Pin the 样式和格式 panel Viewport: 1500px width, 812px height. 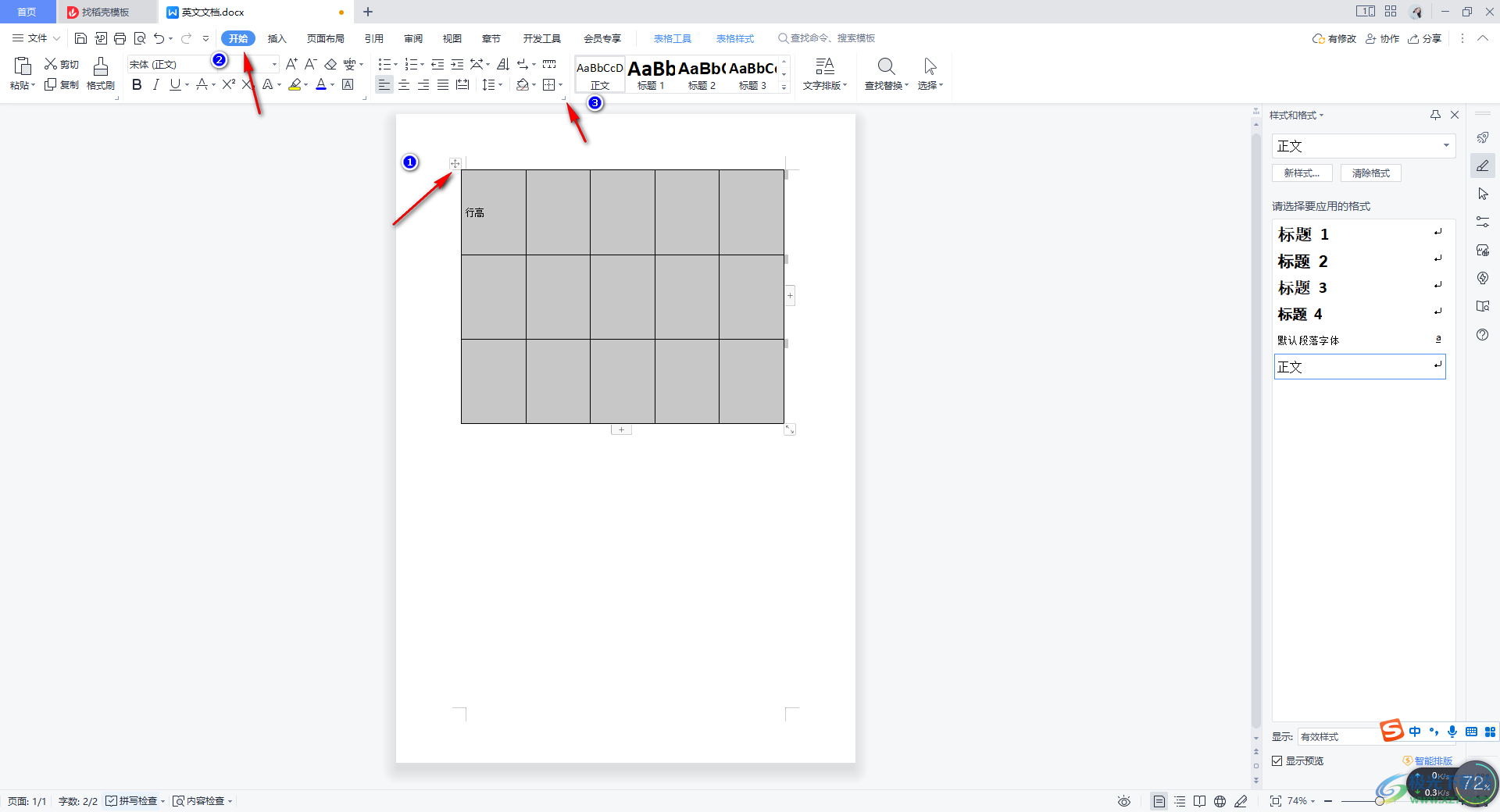[1435, 115]
